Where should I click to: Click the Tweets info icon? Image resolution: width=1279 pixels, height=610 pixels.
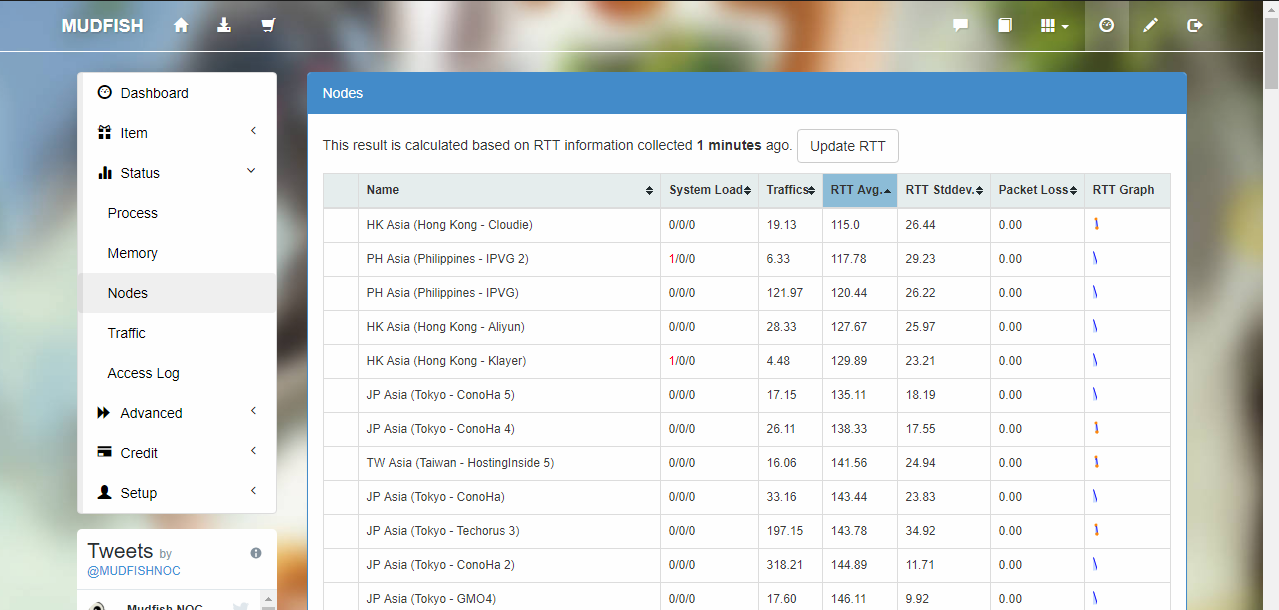coord(256,553)
